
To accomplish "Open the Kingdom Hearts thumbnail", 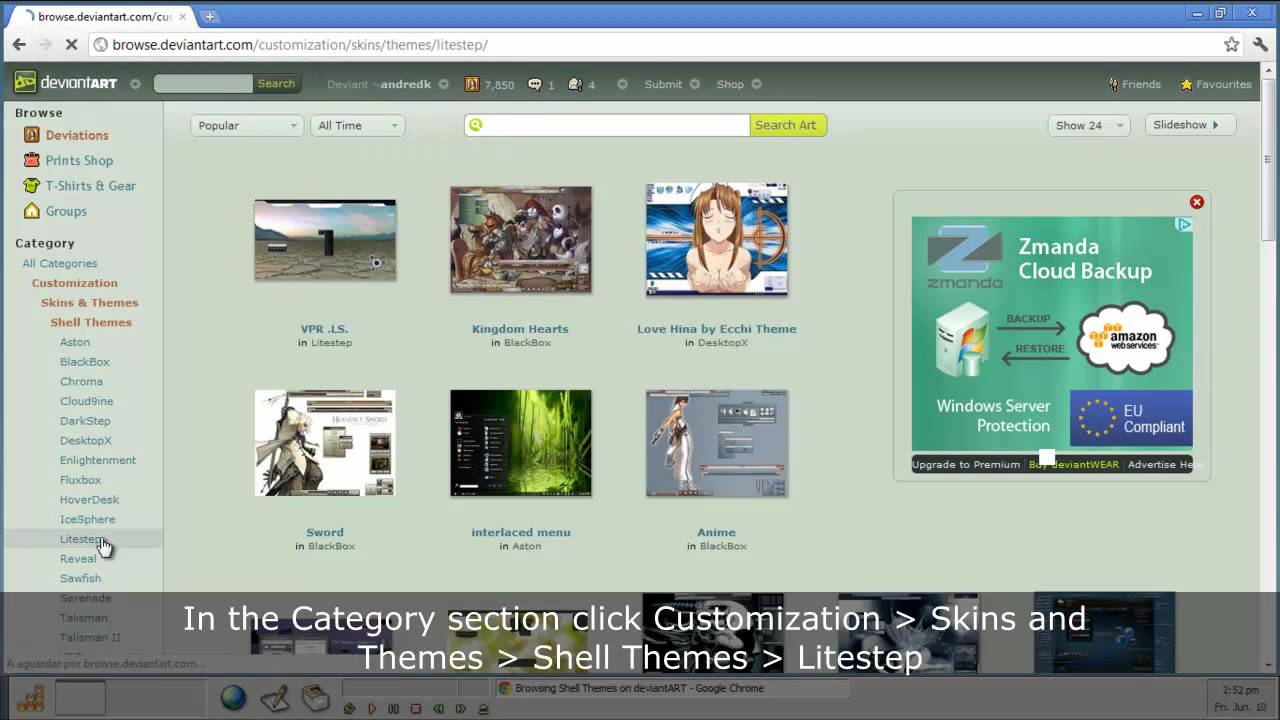I will click(521, 240).
